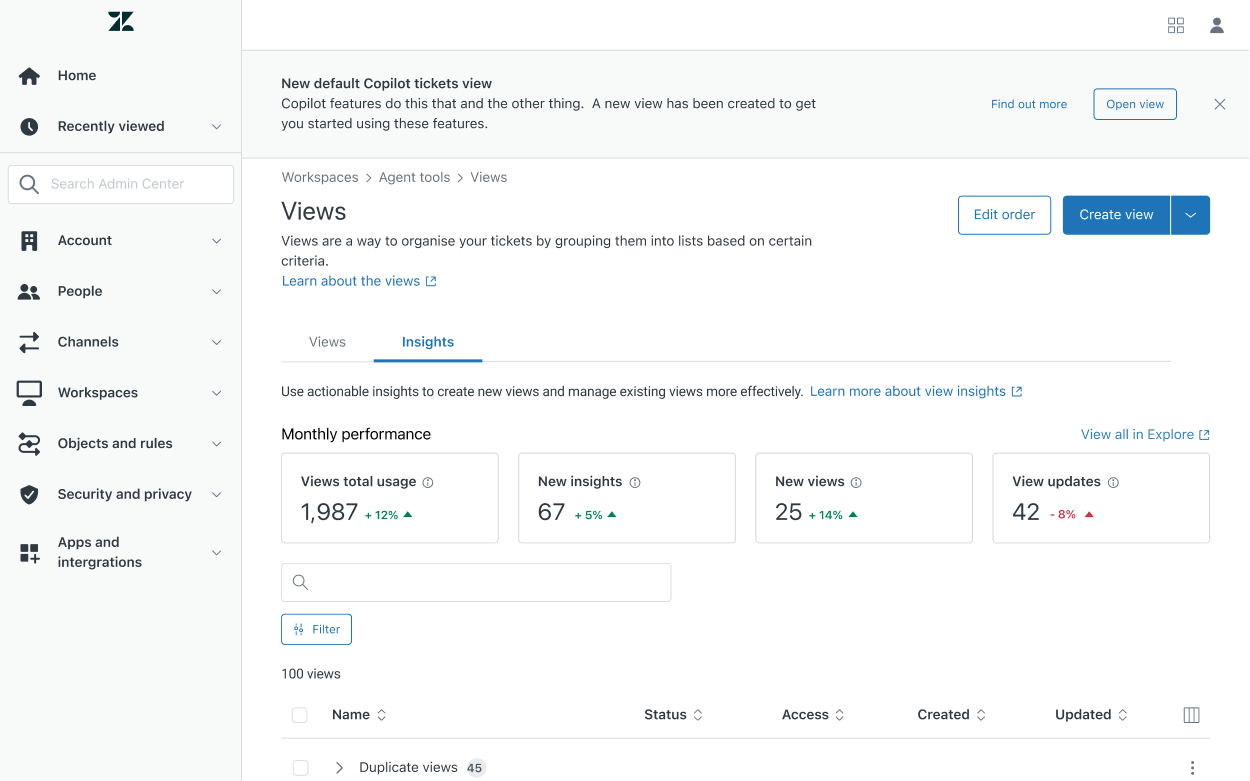Click the Zendesk logo icon

[121, 22]
